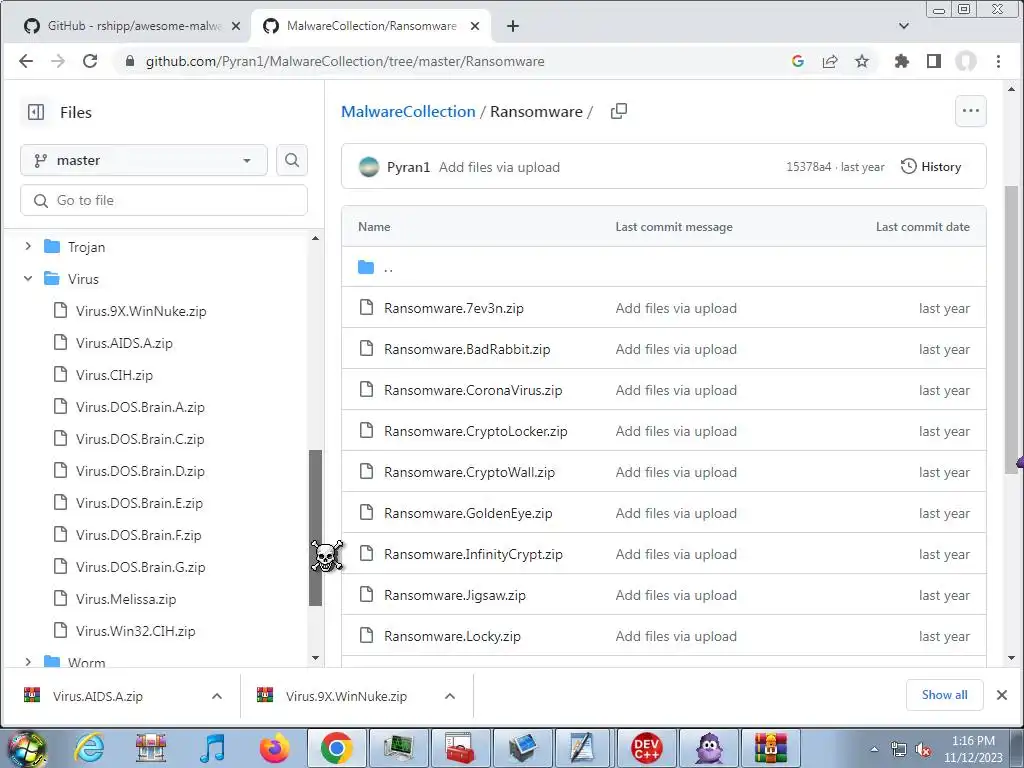Open WinRAR from the taskbar
The image size is (1024, 768).
[x=771, y=748]
